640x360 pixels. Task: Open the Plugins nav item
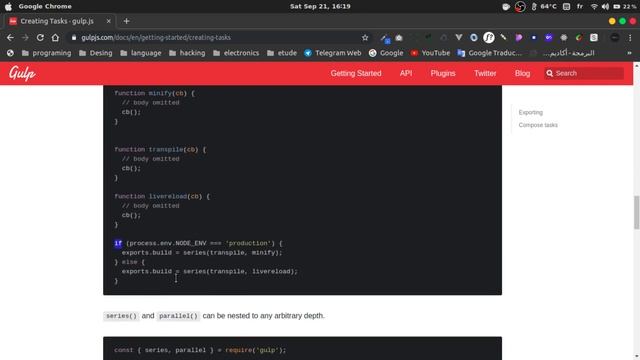(443, 73)
